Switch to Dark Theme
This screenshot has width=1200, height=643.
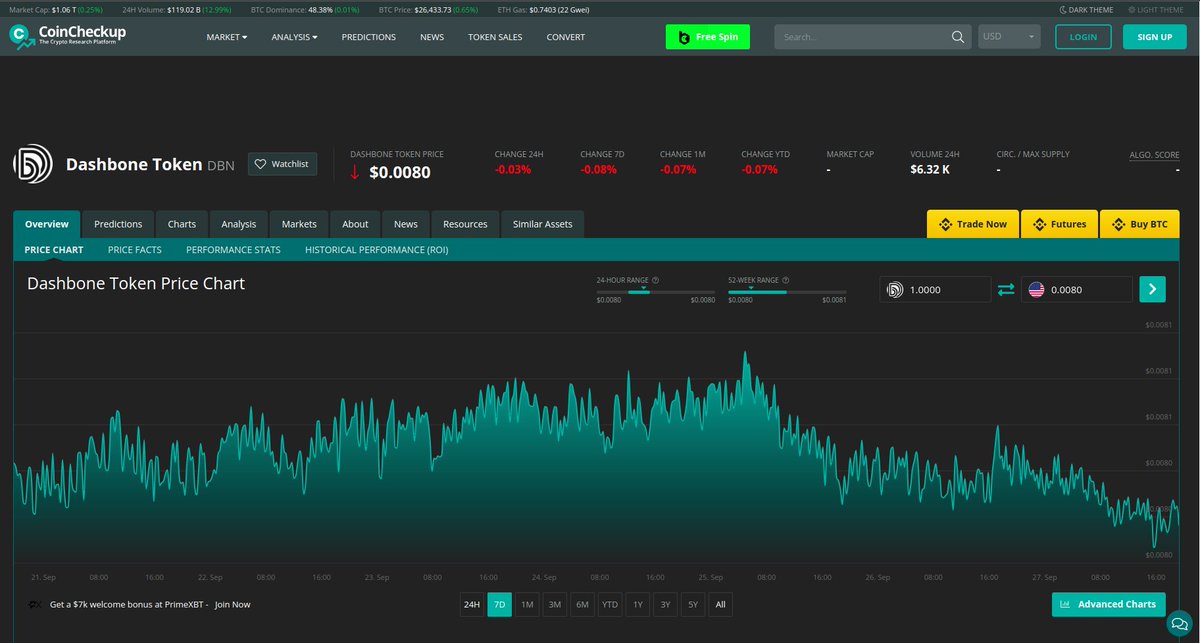pyautogui.click(x=1085, y=10)
